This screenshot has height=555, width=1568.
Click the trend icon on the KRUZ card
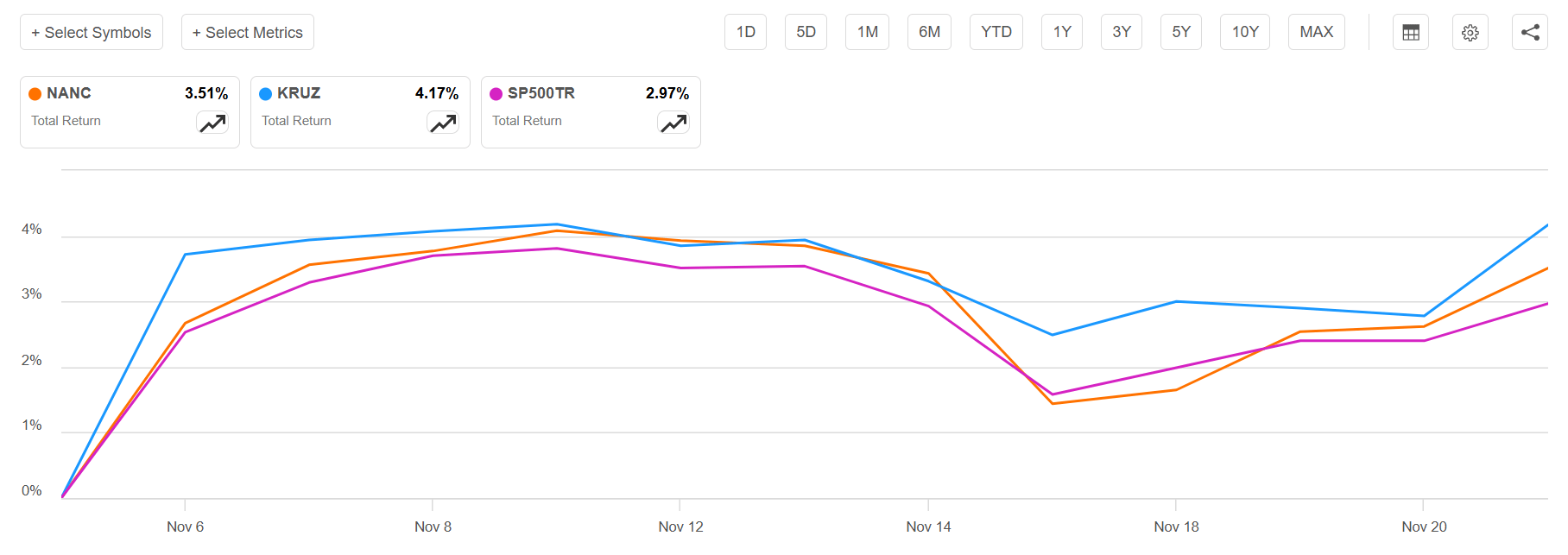click(442, 123)
